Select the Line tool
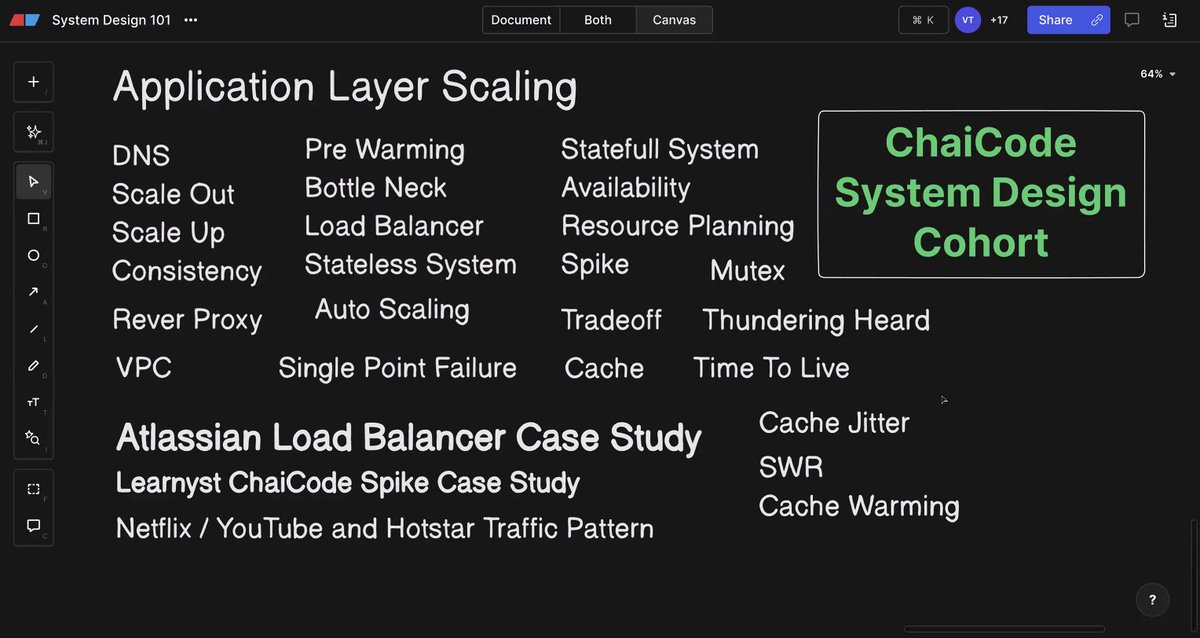The width and height of the screenshot is (1200, 638). pos(33,328)
